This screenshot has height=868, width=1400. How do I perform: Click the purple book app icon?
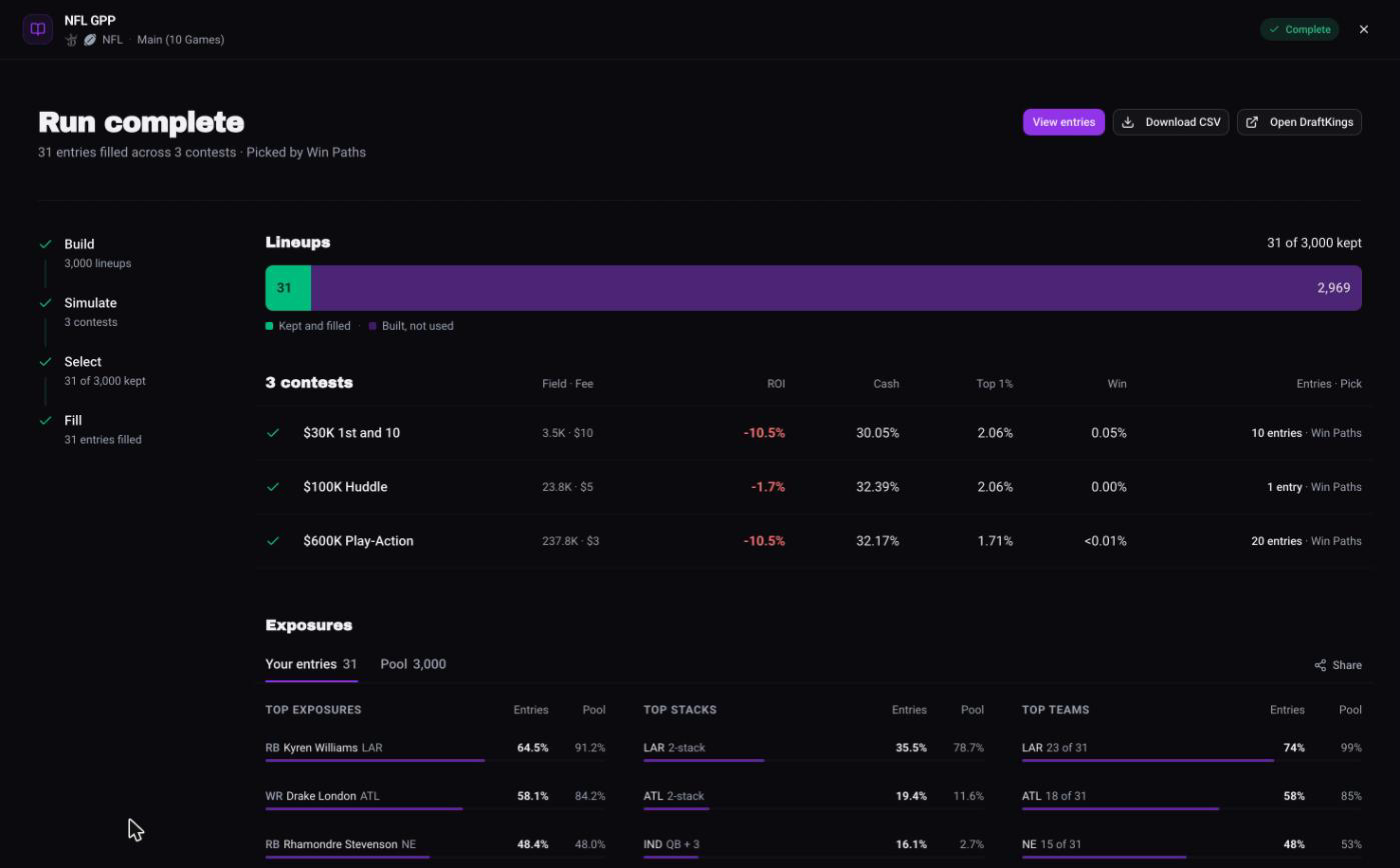click(x=38, y=29)
